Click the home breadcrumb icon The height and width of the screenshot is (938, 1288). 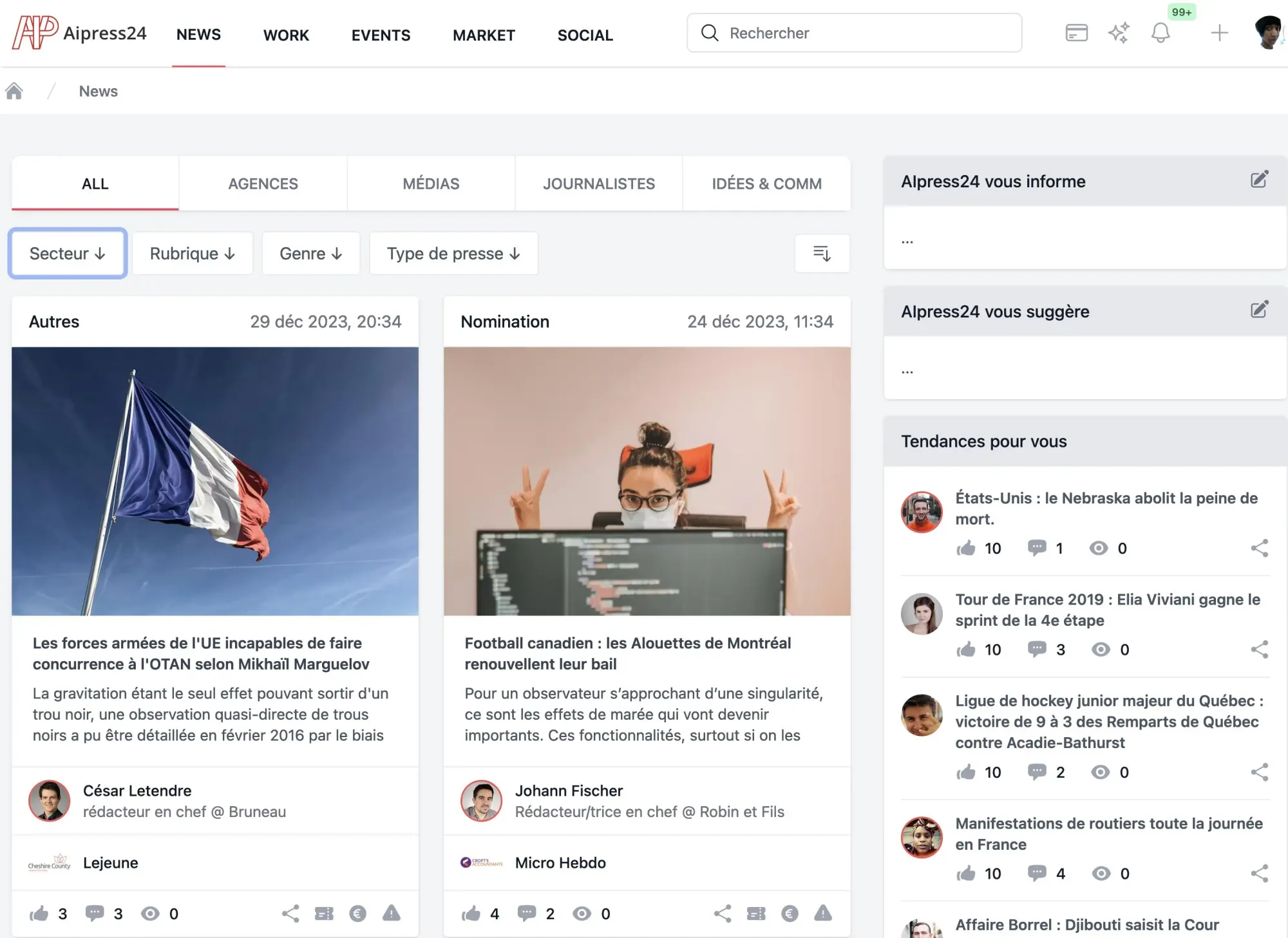tap(14, 91)
